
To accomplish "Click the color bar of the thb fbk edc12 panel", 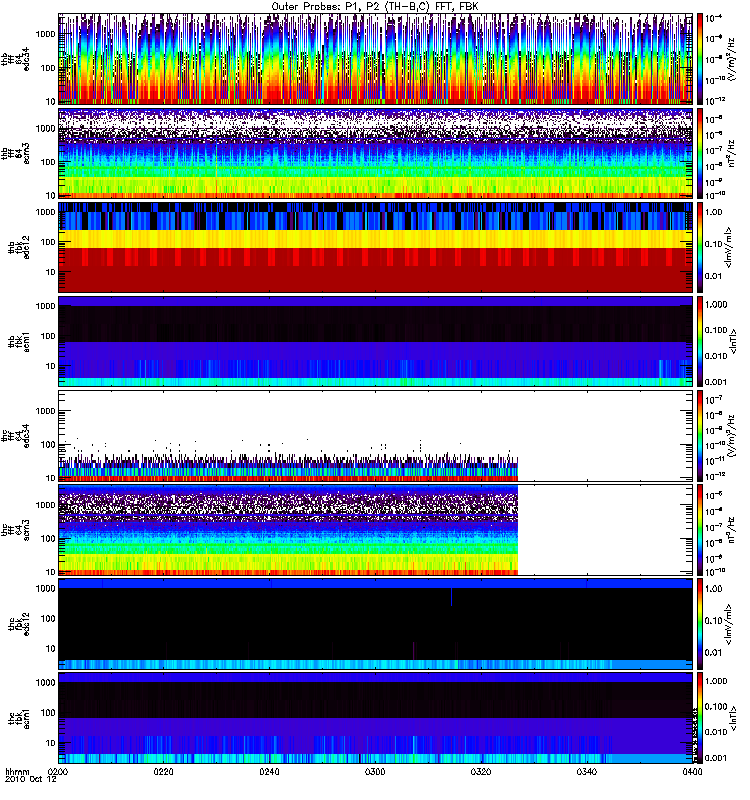I will (700, 247).
